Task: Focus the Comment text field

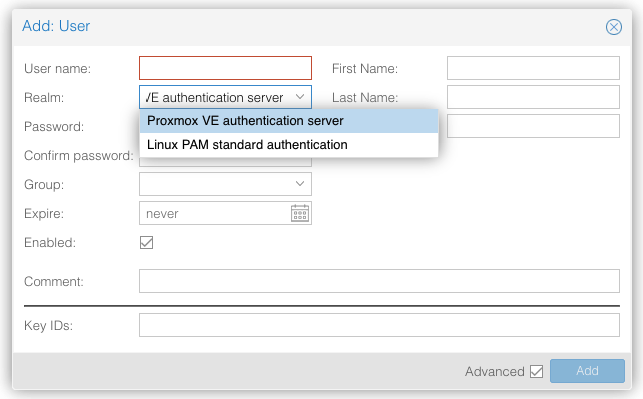Action: pos(379,281)
